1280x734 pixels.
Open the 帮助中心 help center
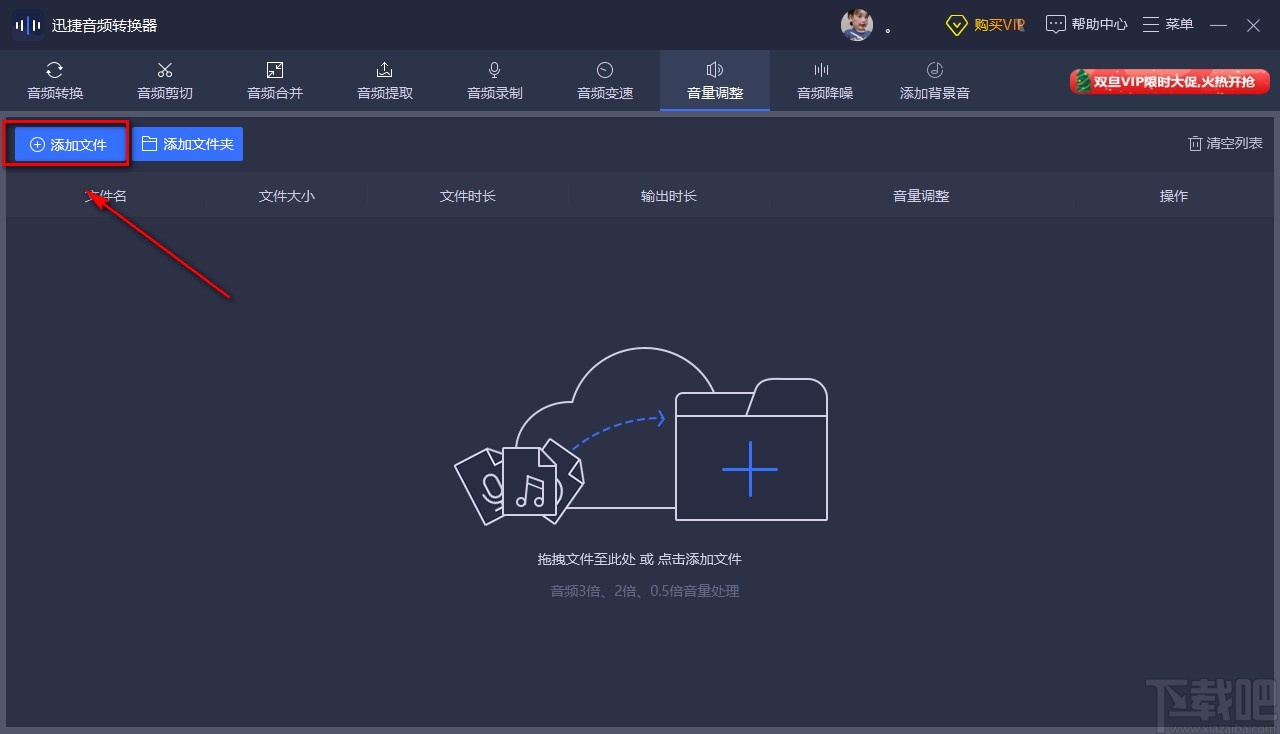[x=1086, y=23]
